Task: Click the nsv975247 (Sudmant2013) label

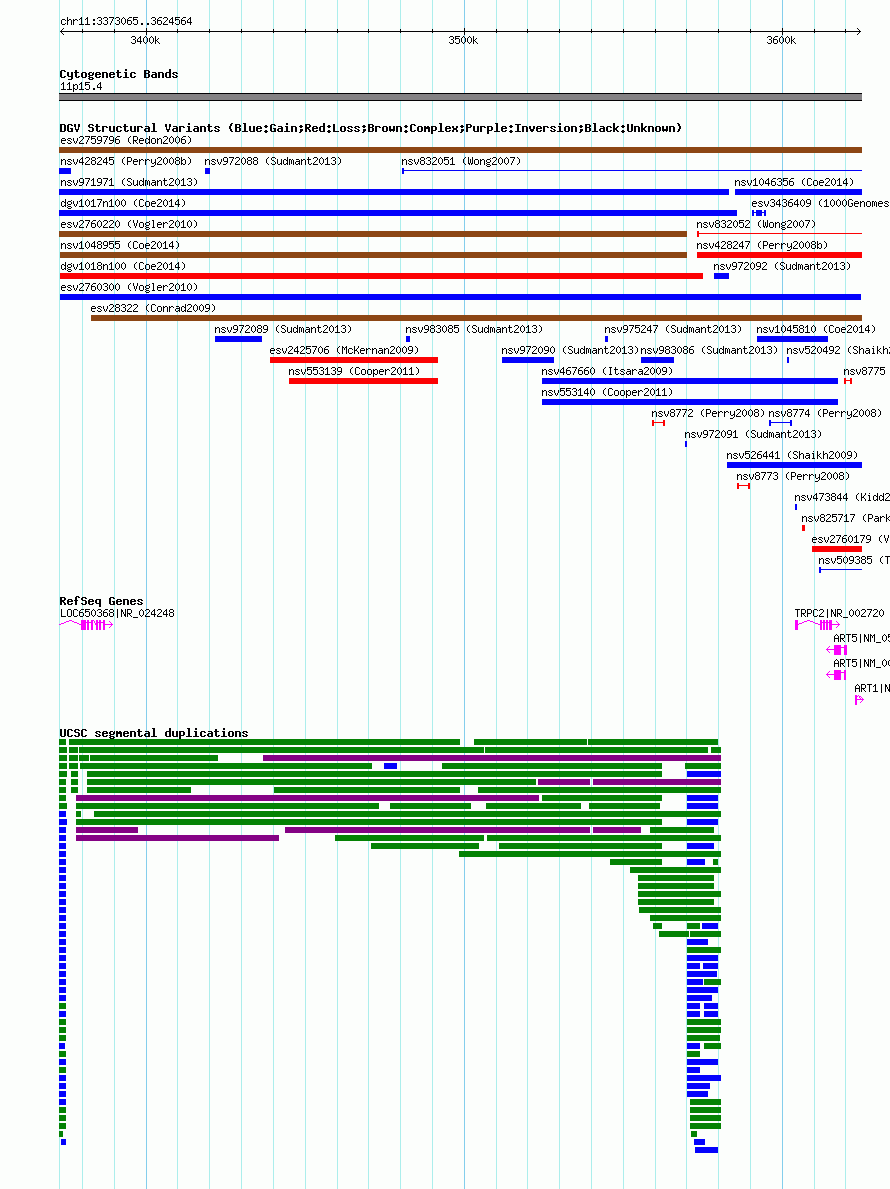Action: (673, 330)
